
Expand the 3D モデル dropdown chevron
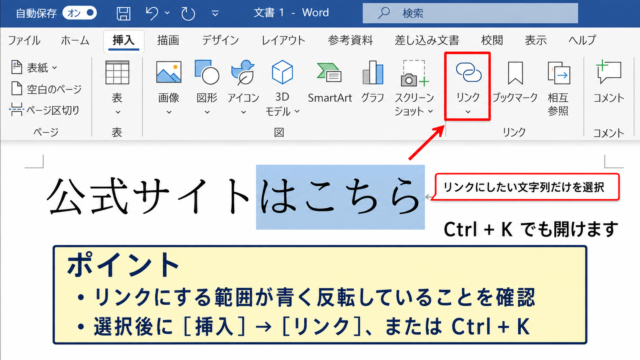coord(297,111)
